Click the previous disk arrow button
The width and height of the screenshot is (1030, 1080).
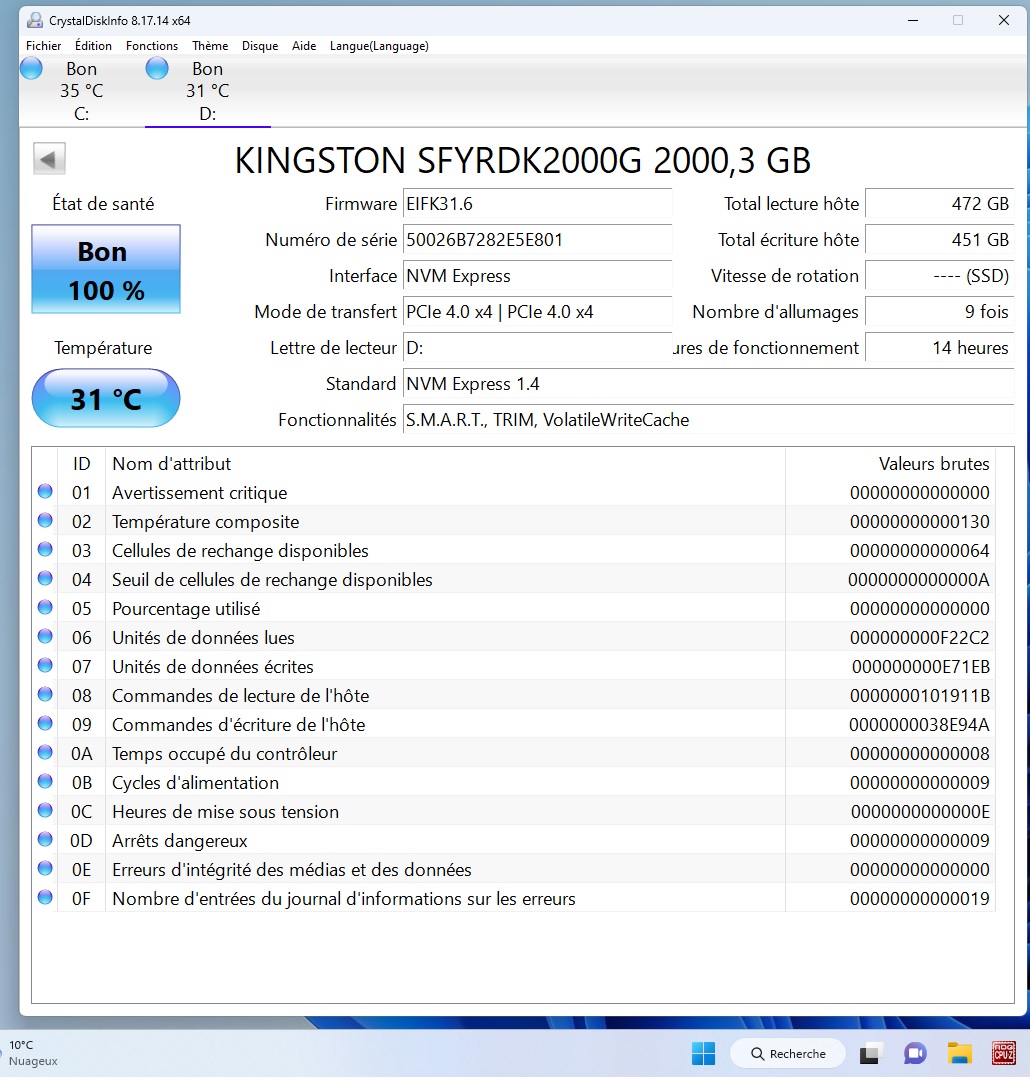(49, 159)
